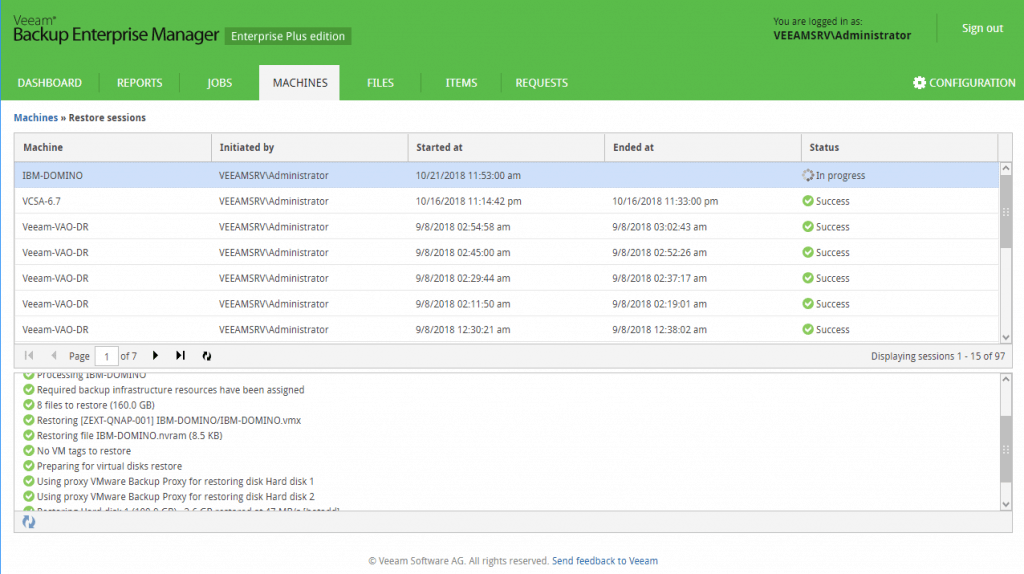
Task: Click log panel scrollbar up arrow
Action: 1006,379
